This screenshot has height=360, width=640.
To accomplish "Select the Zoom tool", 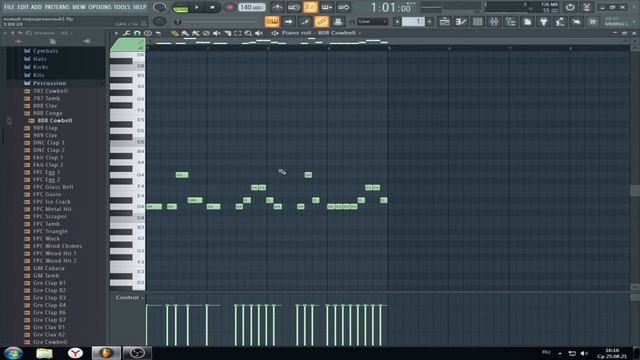I will pyautogui.click(x=248, y=33).
